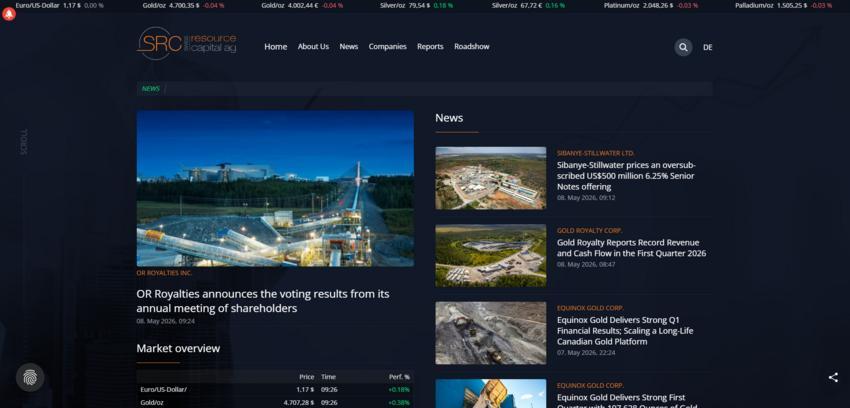This screenshot has width=850, height=408.
Task: Click the red notification bell icon
Action: pyautogui.click(x=9, y=14)
